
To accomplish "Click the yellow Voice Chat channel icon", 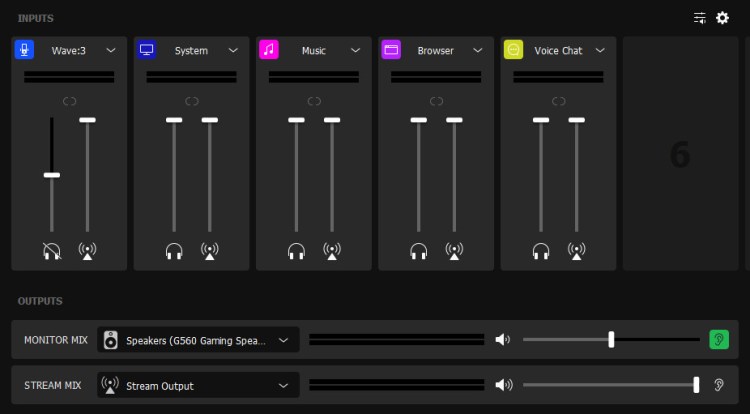I will point(513,50).
